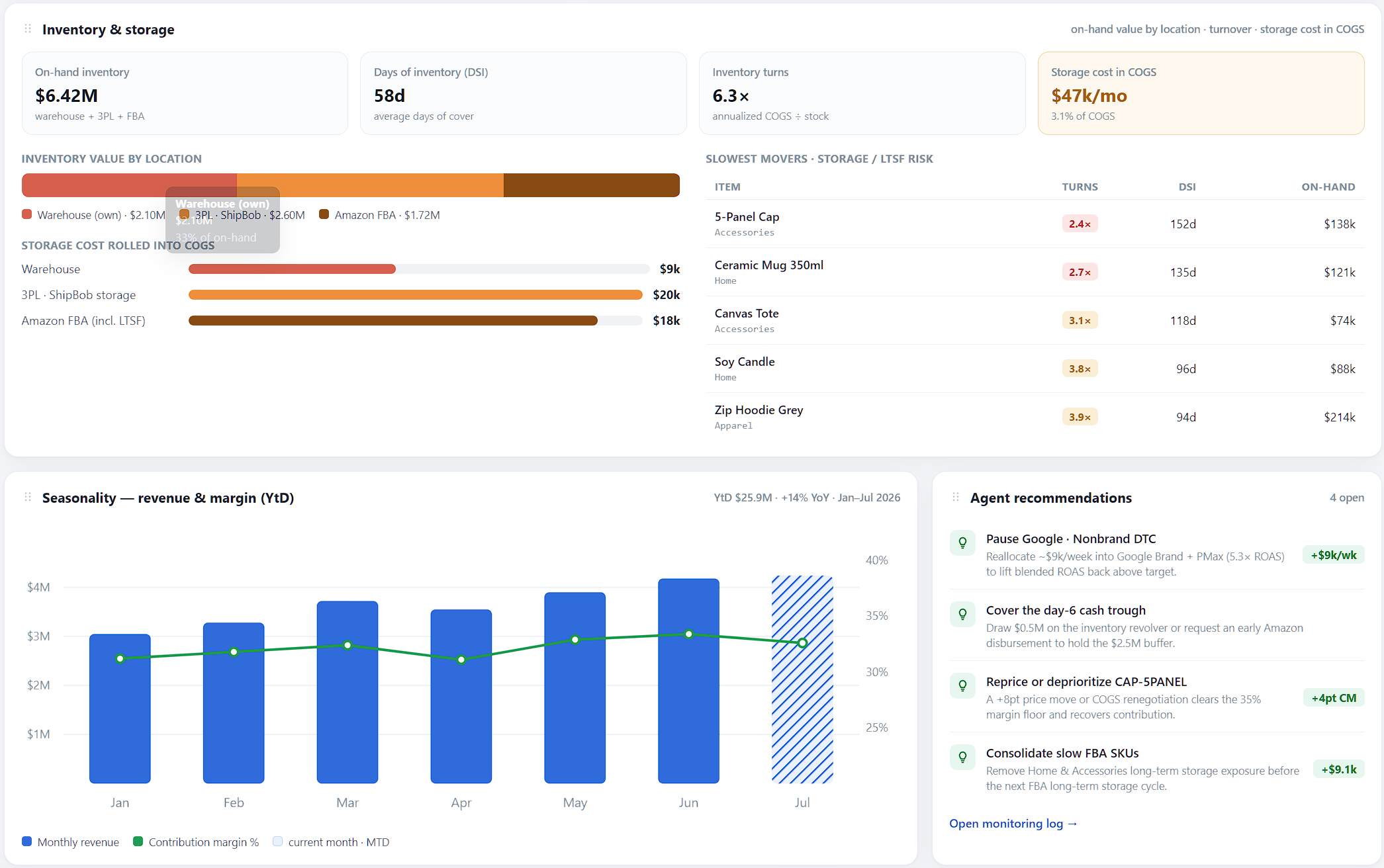Select the Soy Candle row
Image resolution: width=1384 pixels, height=868 pixels.
[x=1035, y=369]
